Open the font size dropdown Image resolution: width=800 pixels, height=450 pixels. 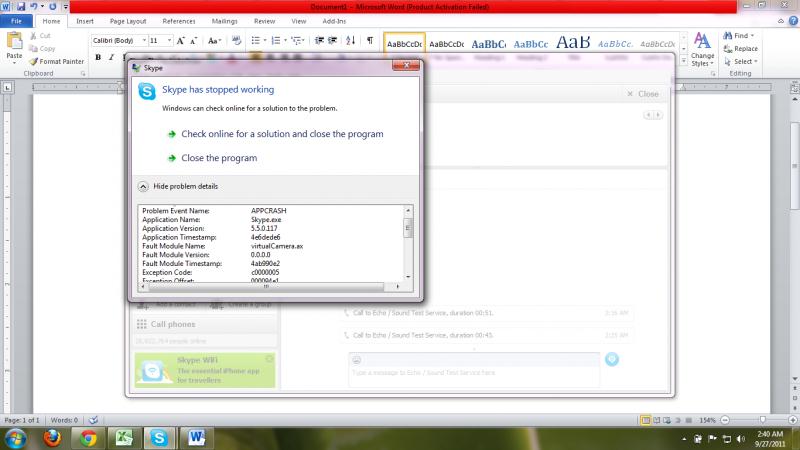(160, 41)
